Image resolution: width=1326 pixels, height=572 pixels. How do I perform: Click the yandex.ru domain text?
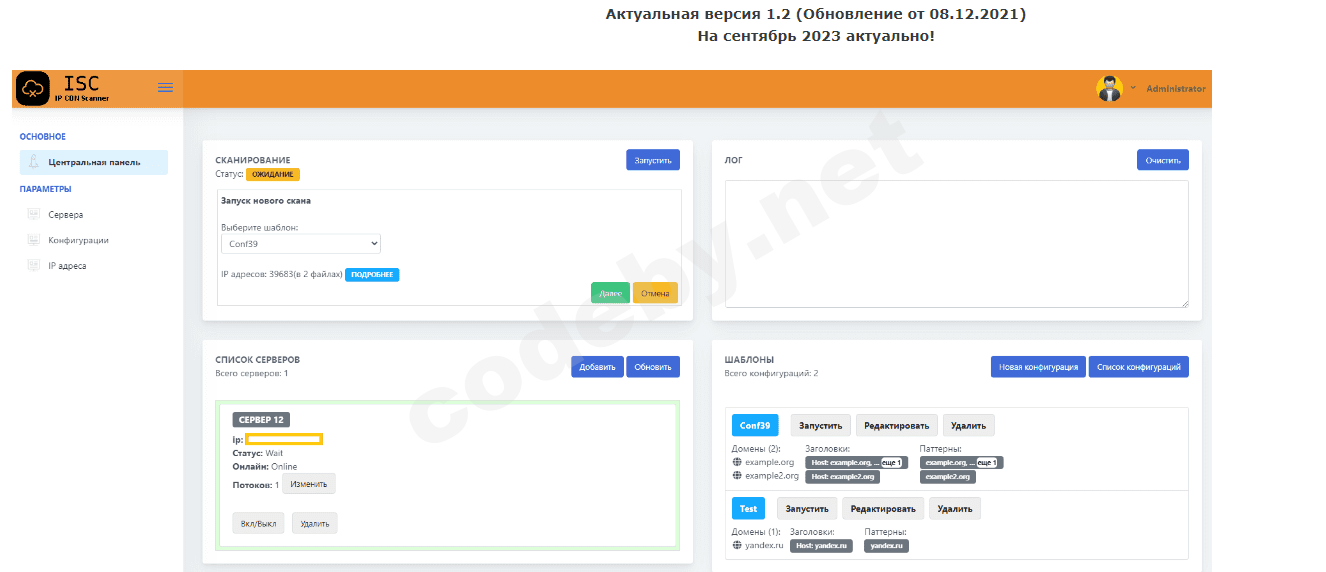pyautogui.click(x=765, y=545)
